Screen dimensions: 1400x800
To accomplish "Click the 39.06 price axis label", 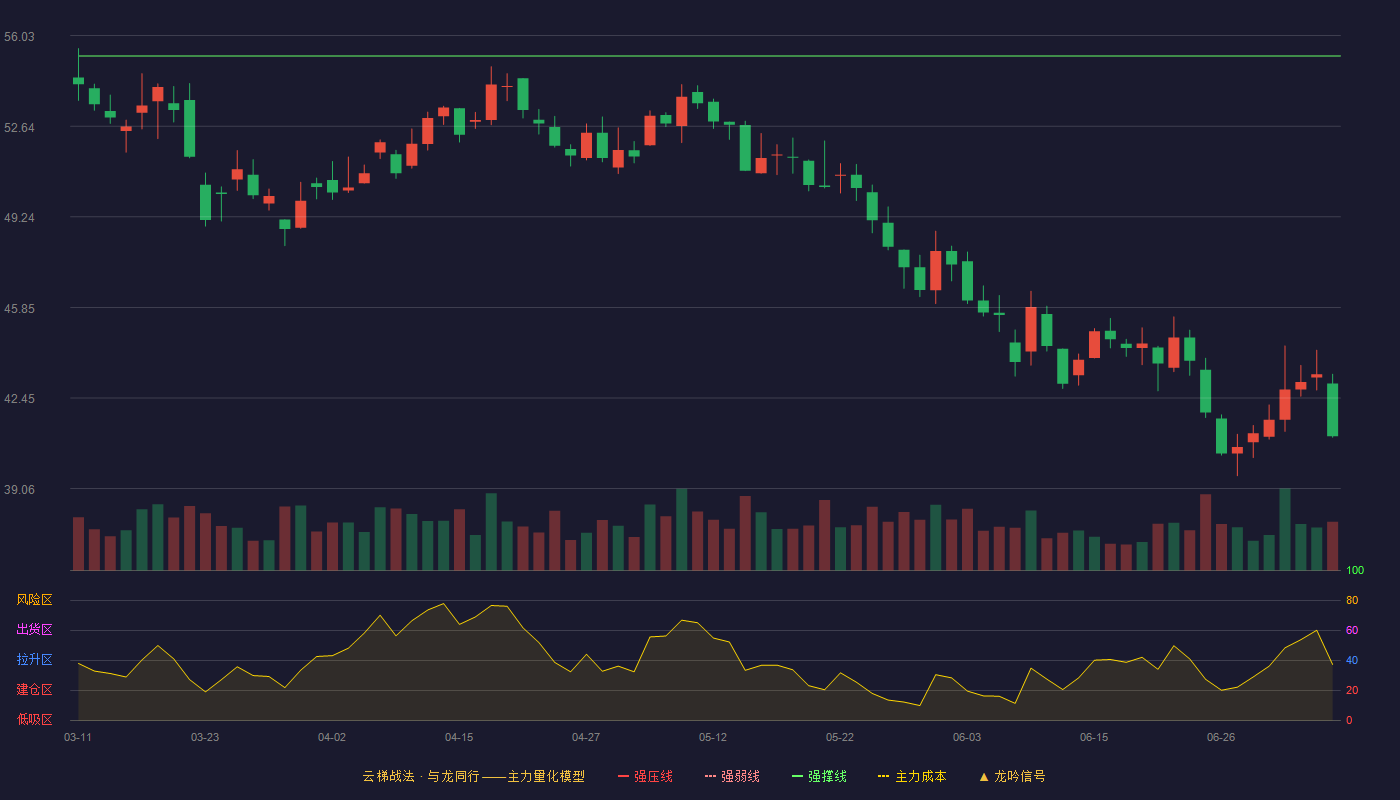I will (19, 490).
